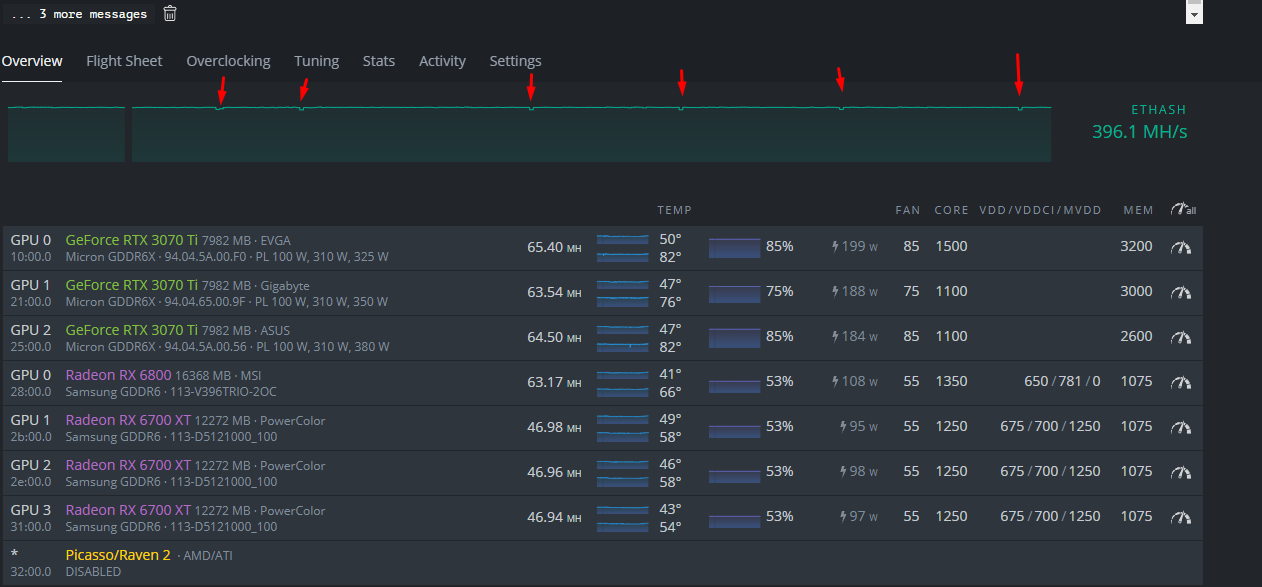Click the 85% fan speed bar for the EVGA card
Image resolution: width=1262 pixels, height=587 pixels.
click(x=735, y=247)
